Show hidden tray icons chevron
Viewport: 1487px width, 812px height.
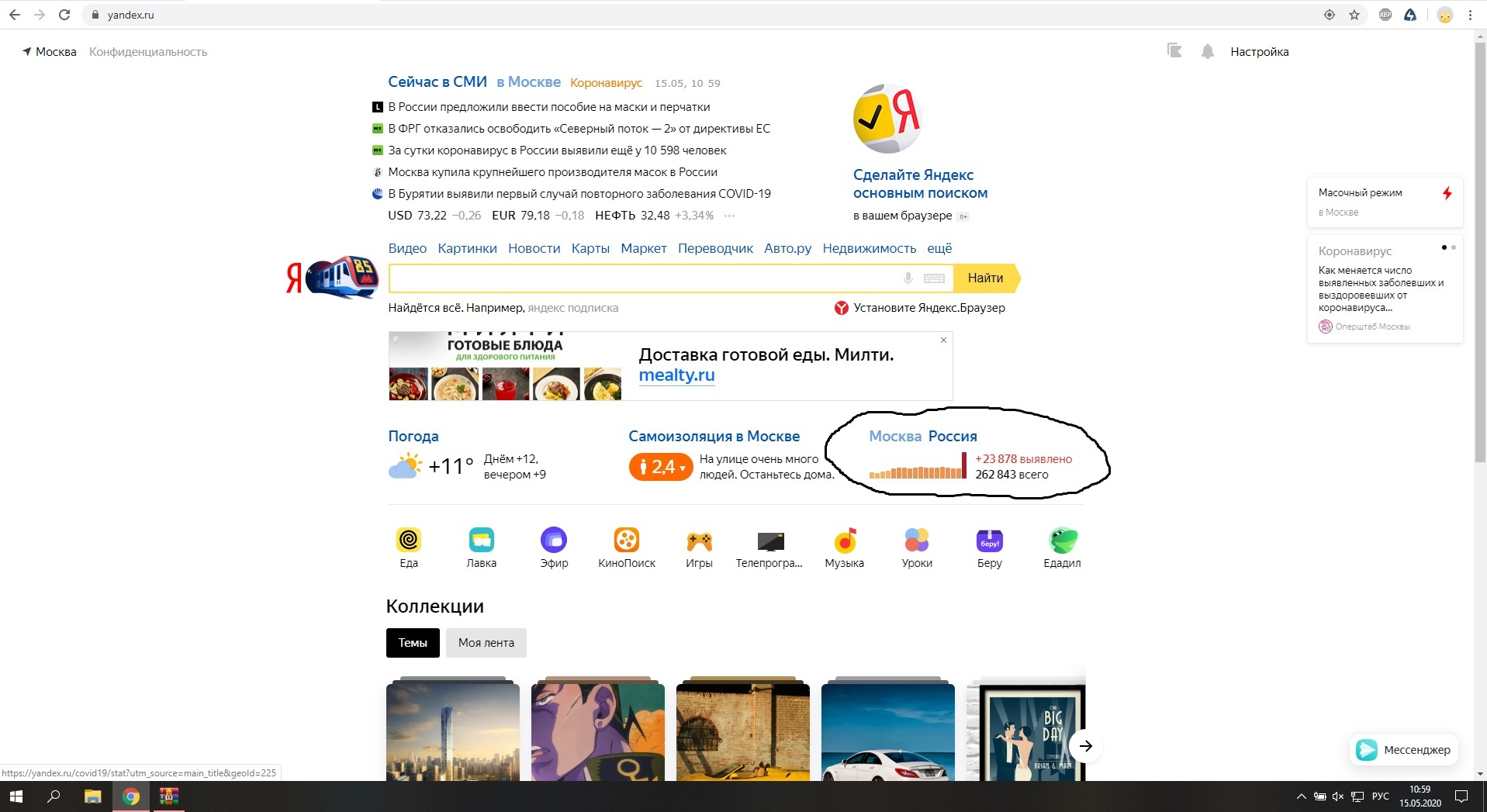pos(1301,796)
